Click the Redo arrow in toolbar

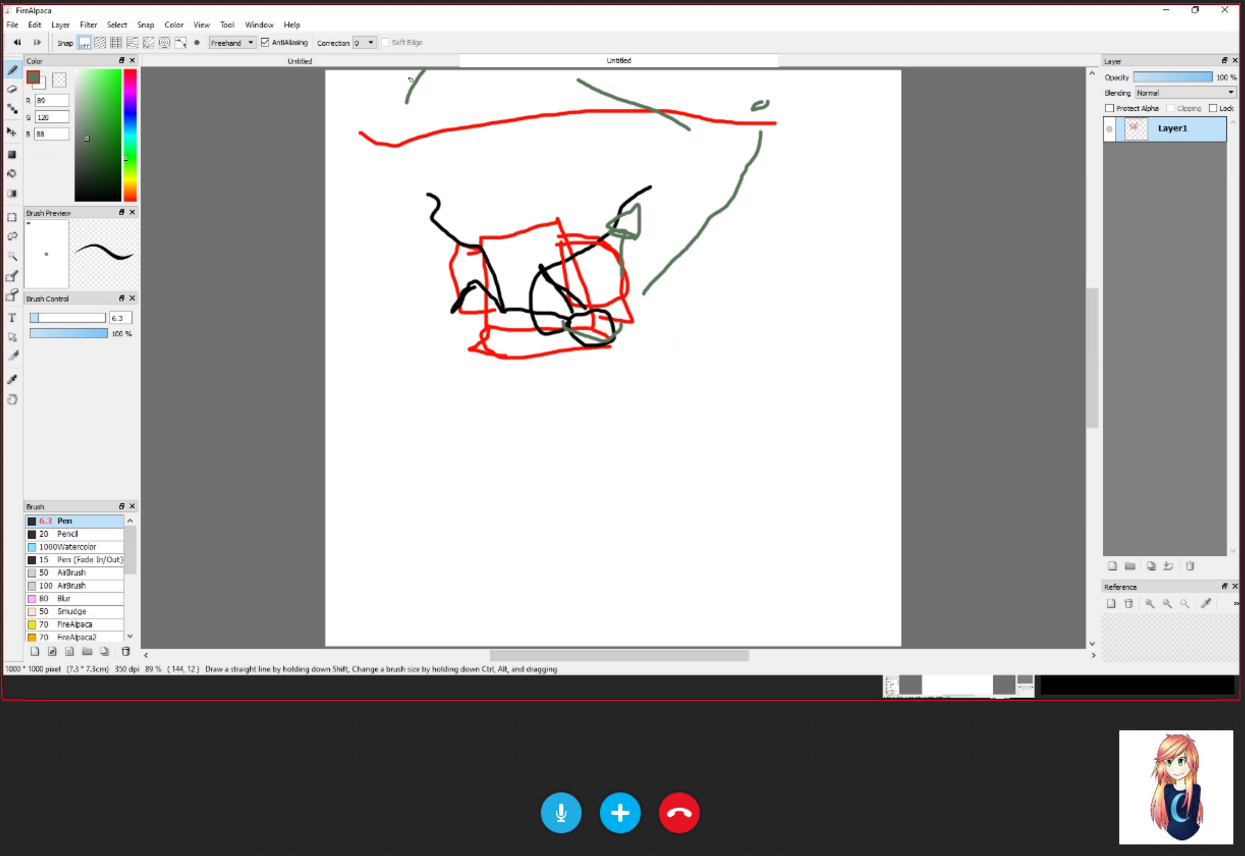click(x=37, y=43)
